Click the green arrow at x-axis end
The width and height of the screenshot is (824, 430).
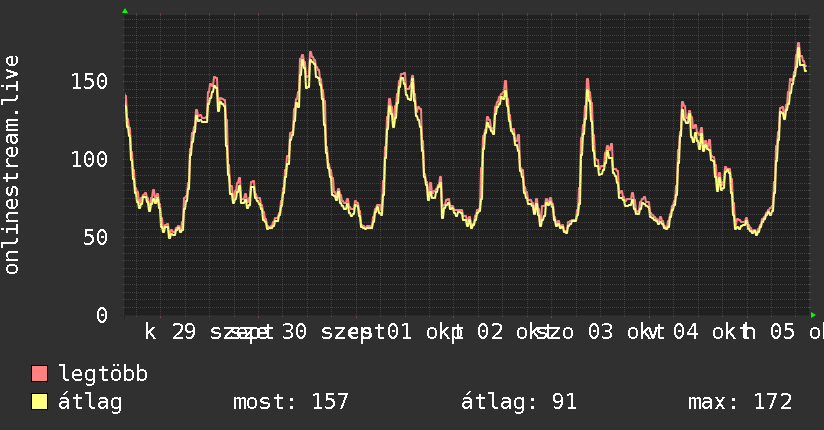[x=813, y=315]
